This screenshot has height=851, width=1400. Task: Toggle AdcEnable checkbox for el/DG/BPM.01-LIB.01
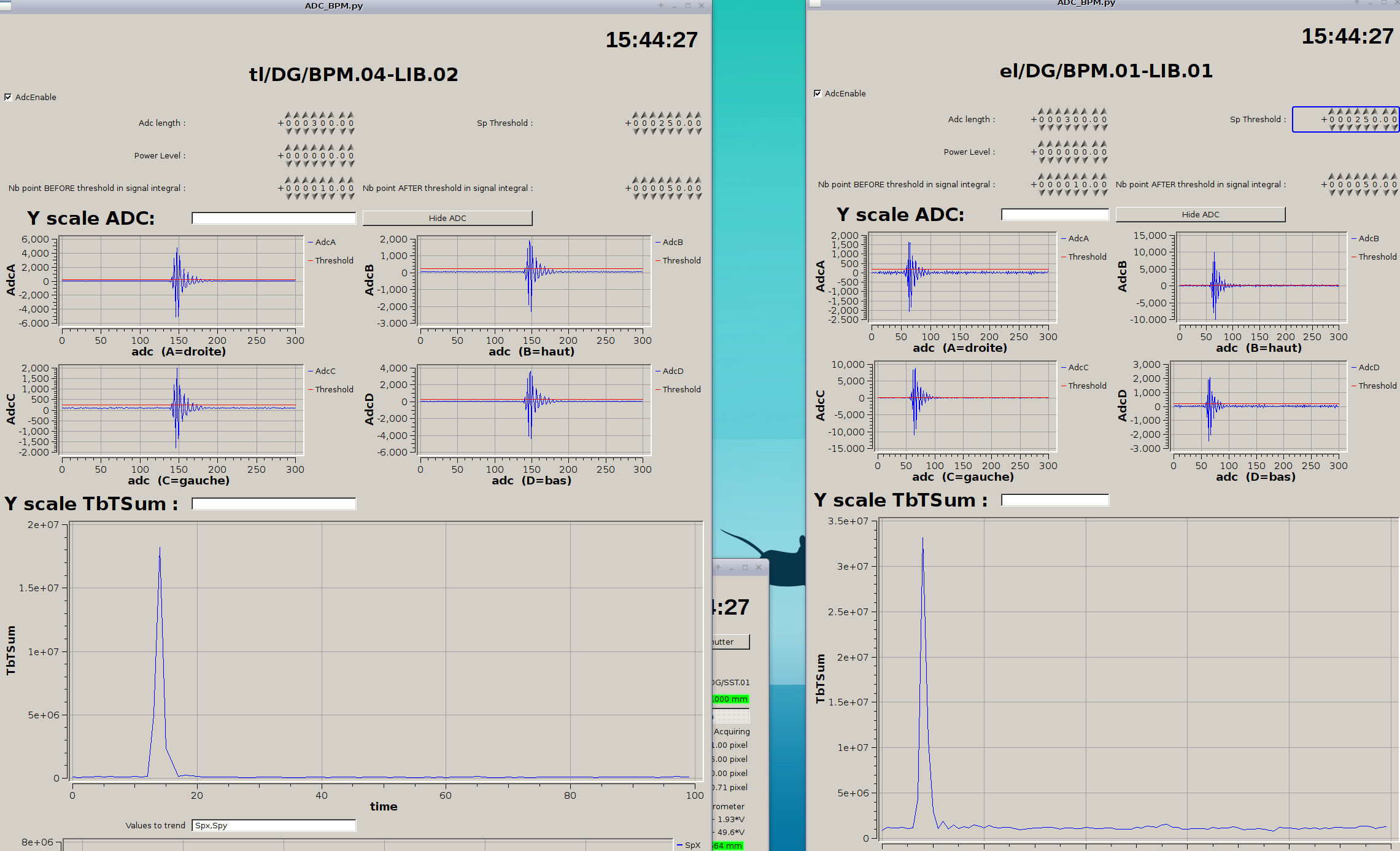click(x=818, y=93)
